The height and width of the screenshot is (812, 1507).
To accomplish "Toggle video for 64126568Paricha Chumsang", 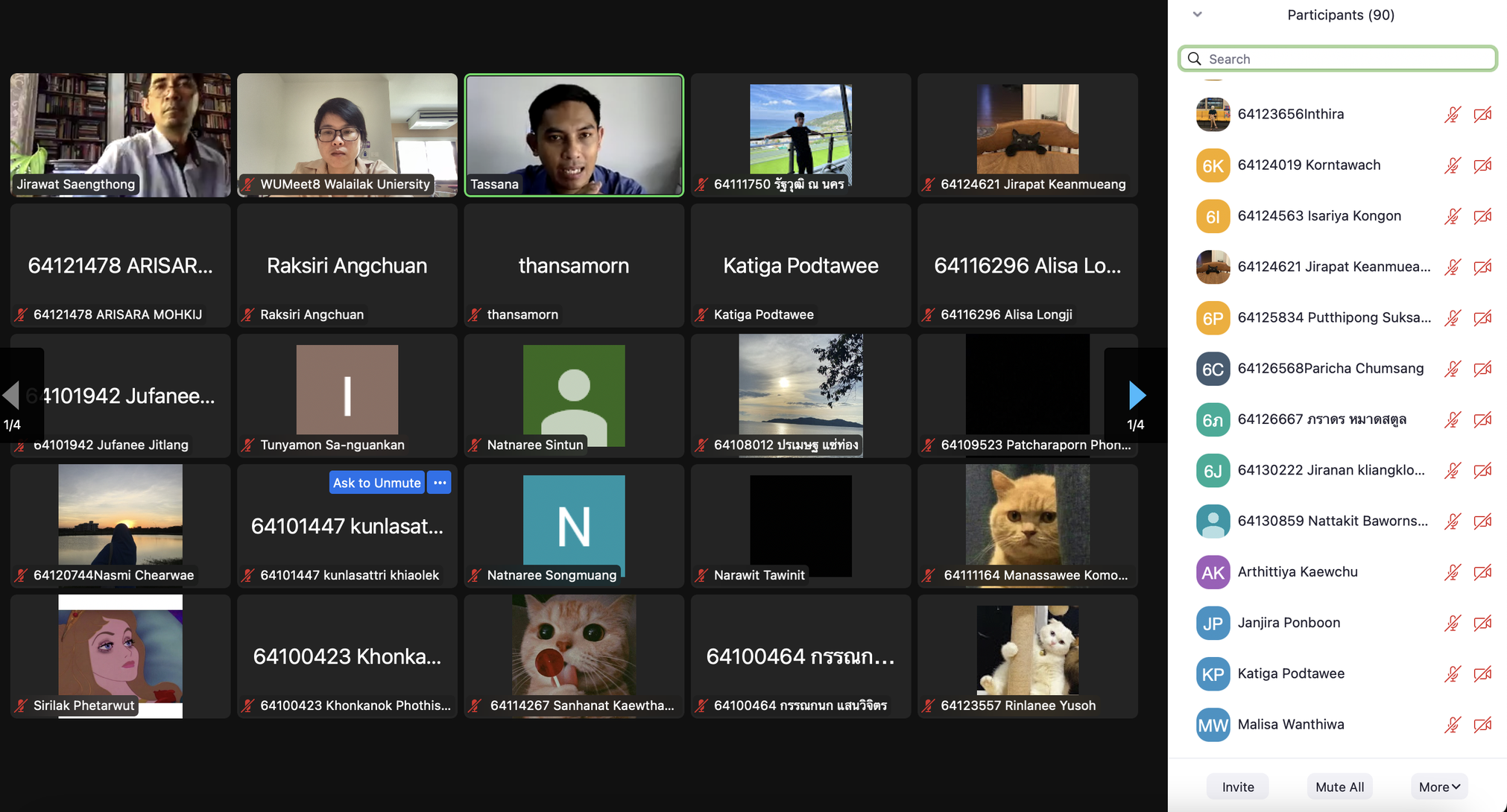I will (1482, 369).
